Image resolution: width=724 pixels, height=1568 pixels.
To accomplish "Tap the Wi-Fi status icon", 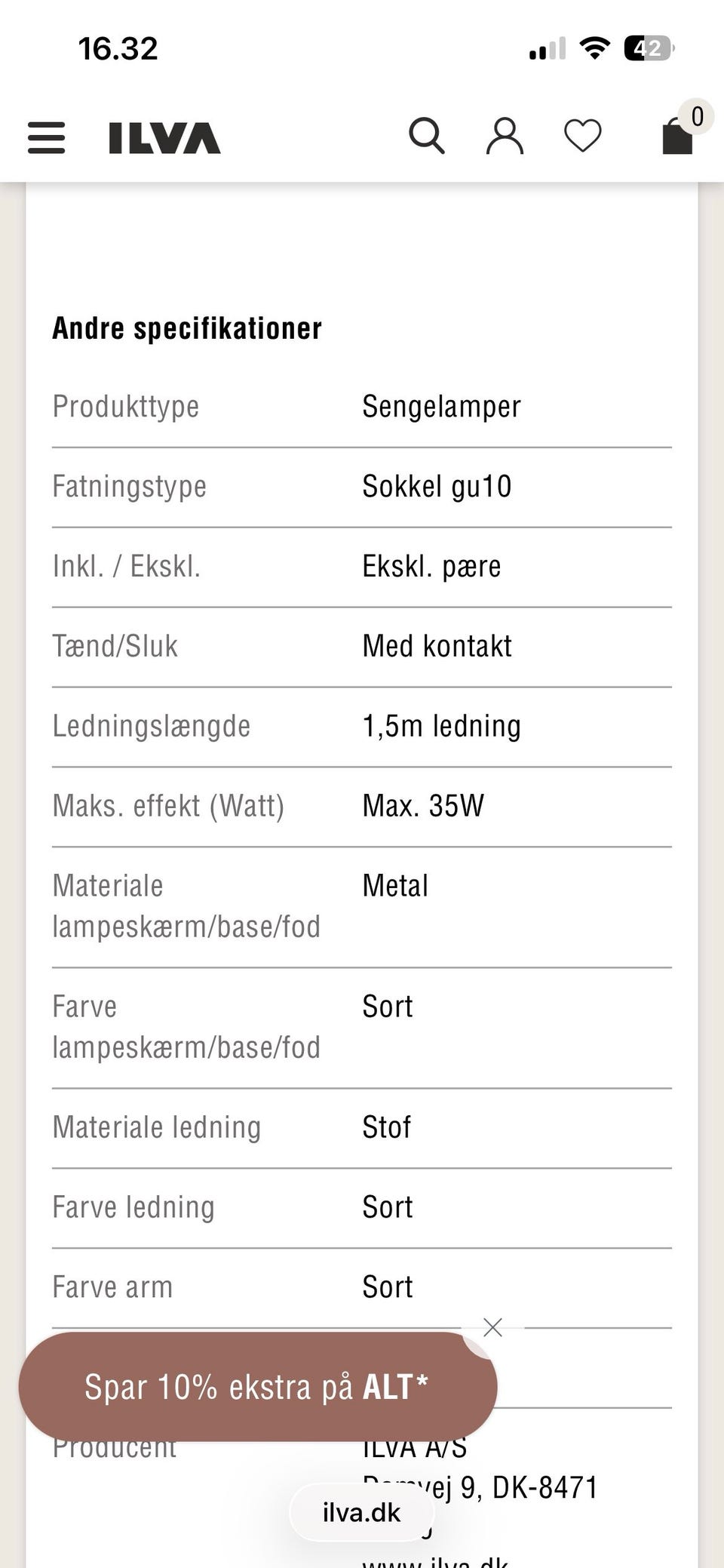I will (594, 49).
